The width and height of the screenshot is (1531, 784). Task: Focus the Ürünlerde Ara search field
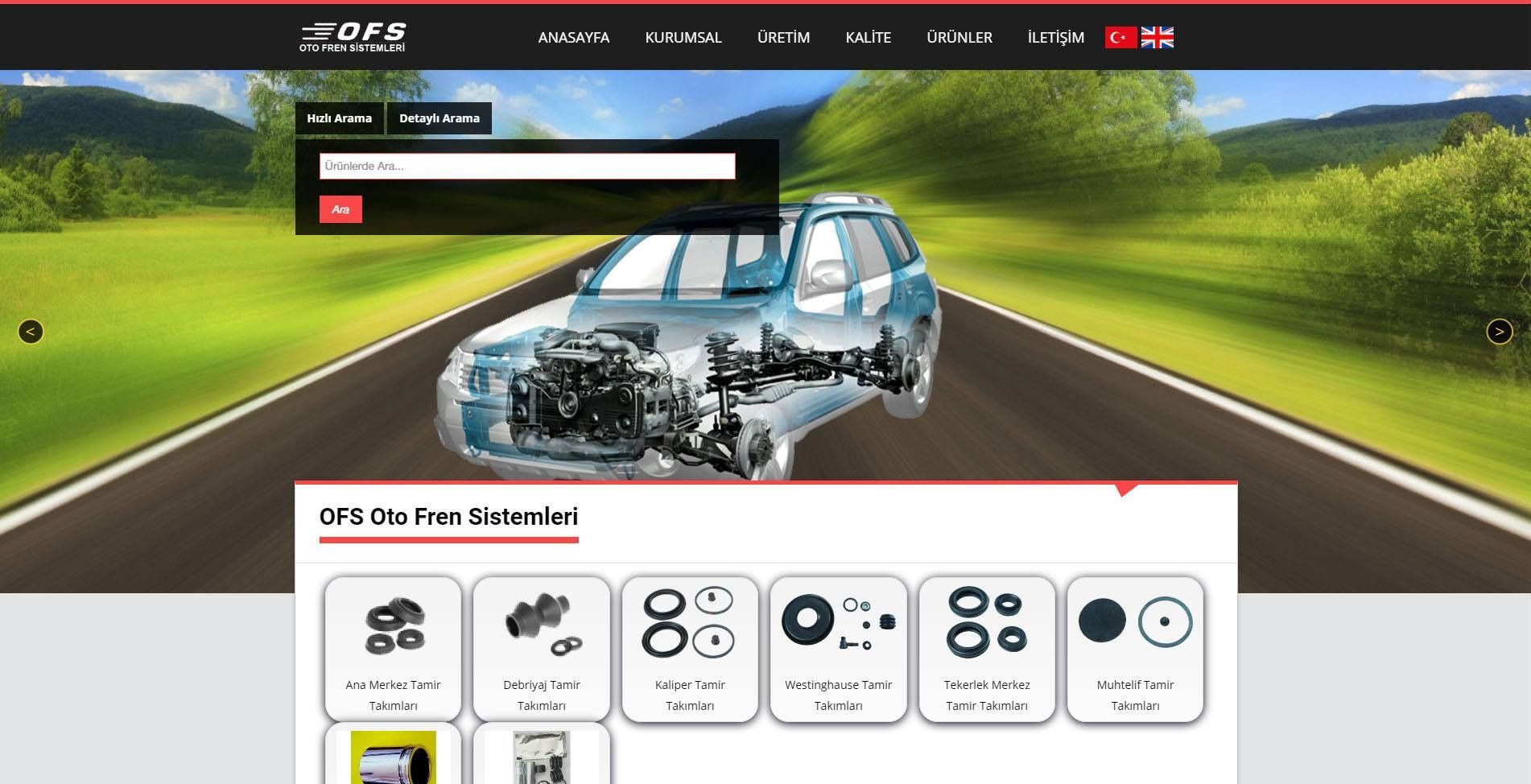click(527, 166)
